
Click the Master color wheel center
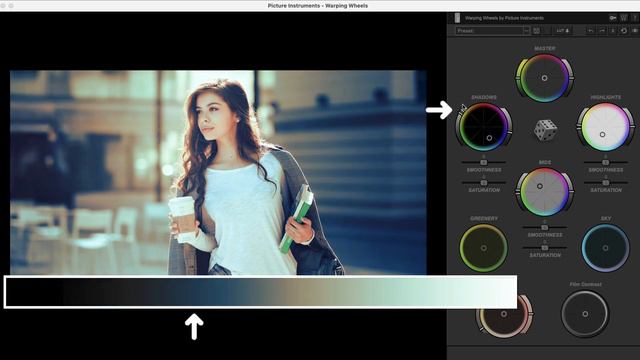(x=544, y=78)
